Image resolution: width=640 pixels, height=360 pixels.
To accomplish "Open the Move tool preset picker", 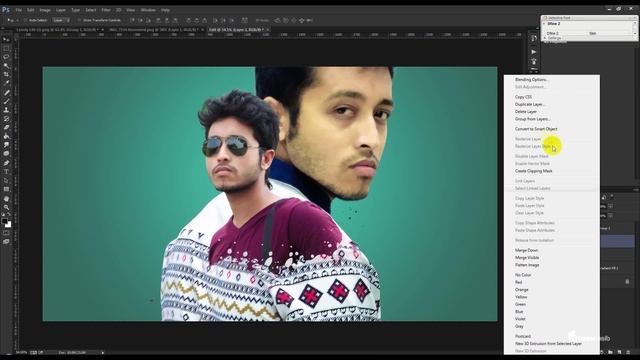I will coord(11,20).
